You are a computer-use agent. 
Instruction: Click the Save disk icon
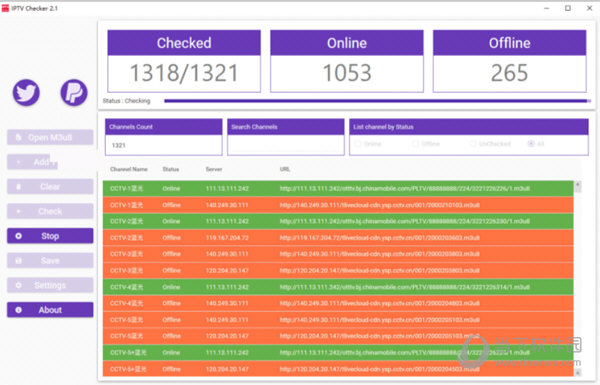point(18,261)
